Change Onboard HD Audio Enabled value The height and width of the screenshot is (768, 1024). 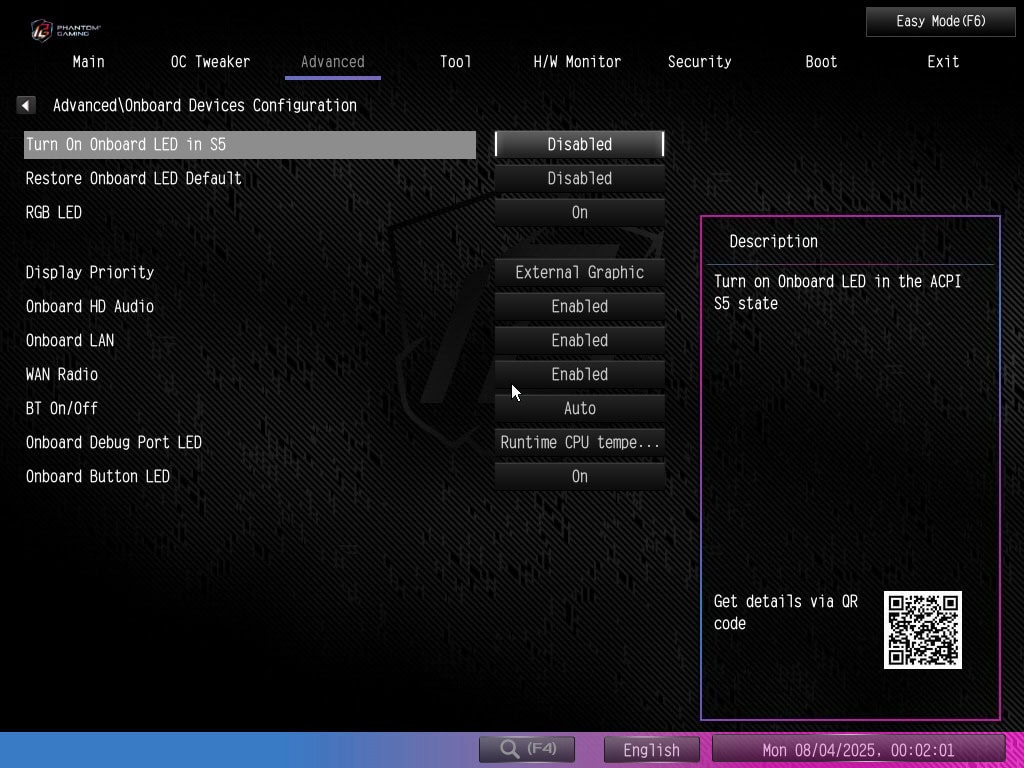coord(579,306)
